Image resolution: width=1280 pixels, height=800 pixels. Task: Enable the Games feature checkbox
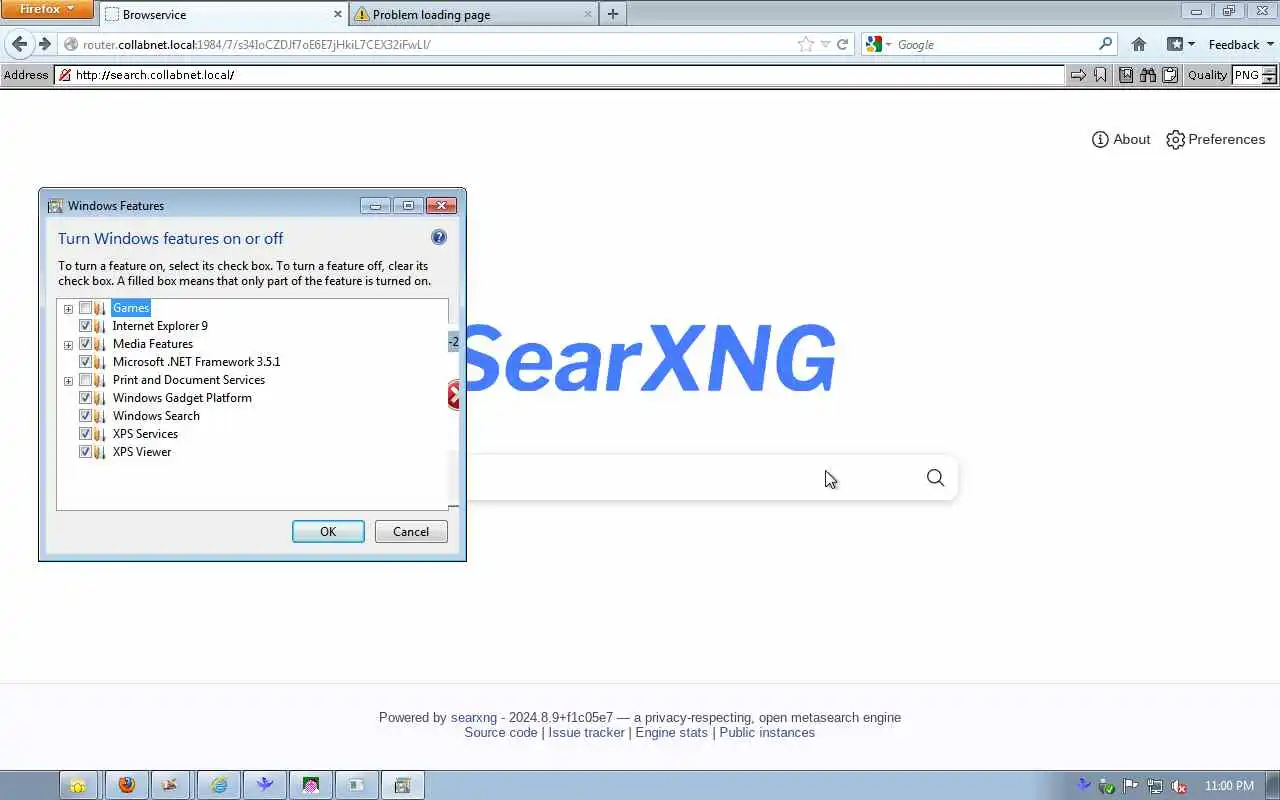pos(85,308)
